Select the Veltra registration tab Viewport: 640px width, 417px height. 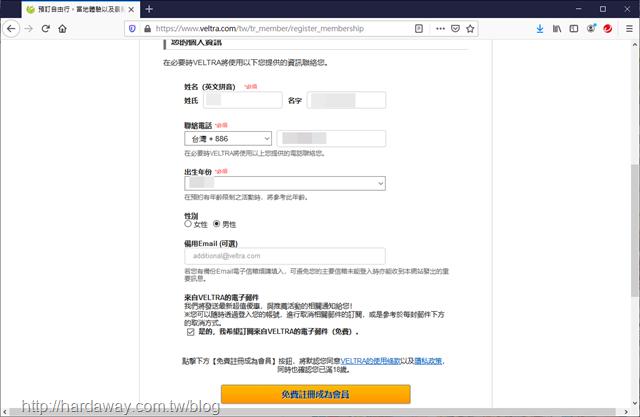click(x=80, y=9)
